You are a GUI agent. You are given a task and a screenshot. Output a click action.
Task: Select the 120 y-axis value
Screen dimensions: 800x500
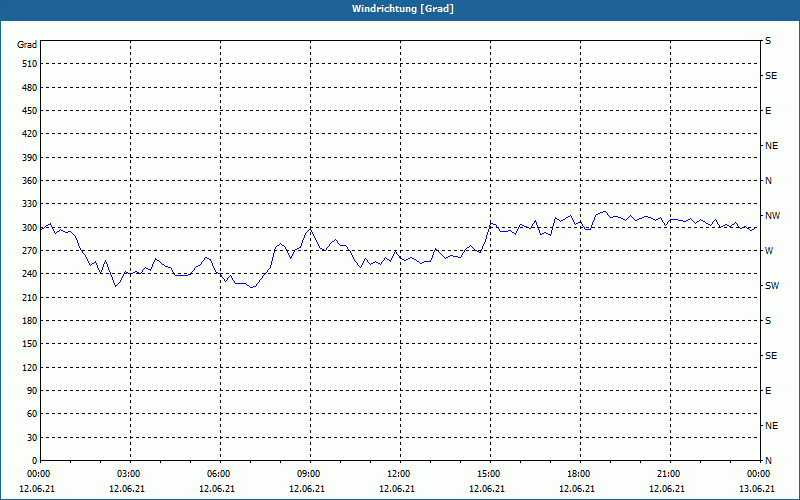click(30, 368)
